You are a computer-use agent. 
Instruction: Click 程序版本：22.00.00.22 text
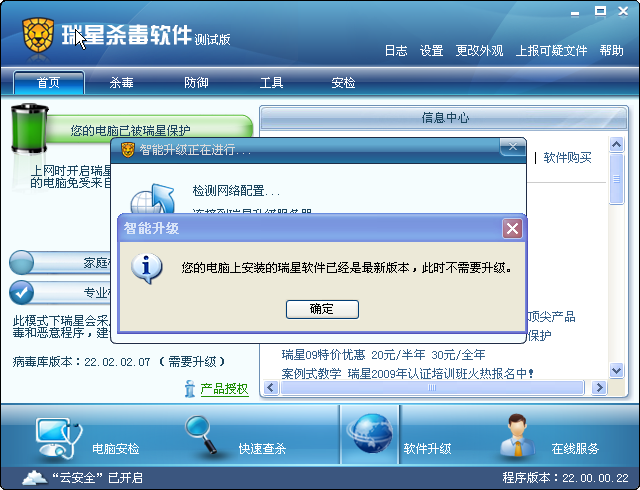point(566,478)
